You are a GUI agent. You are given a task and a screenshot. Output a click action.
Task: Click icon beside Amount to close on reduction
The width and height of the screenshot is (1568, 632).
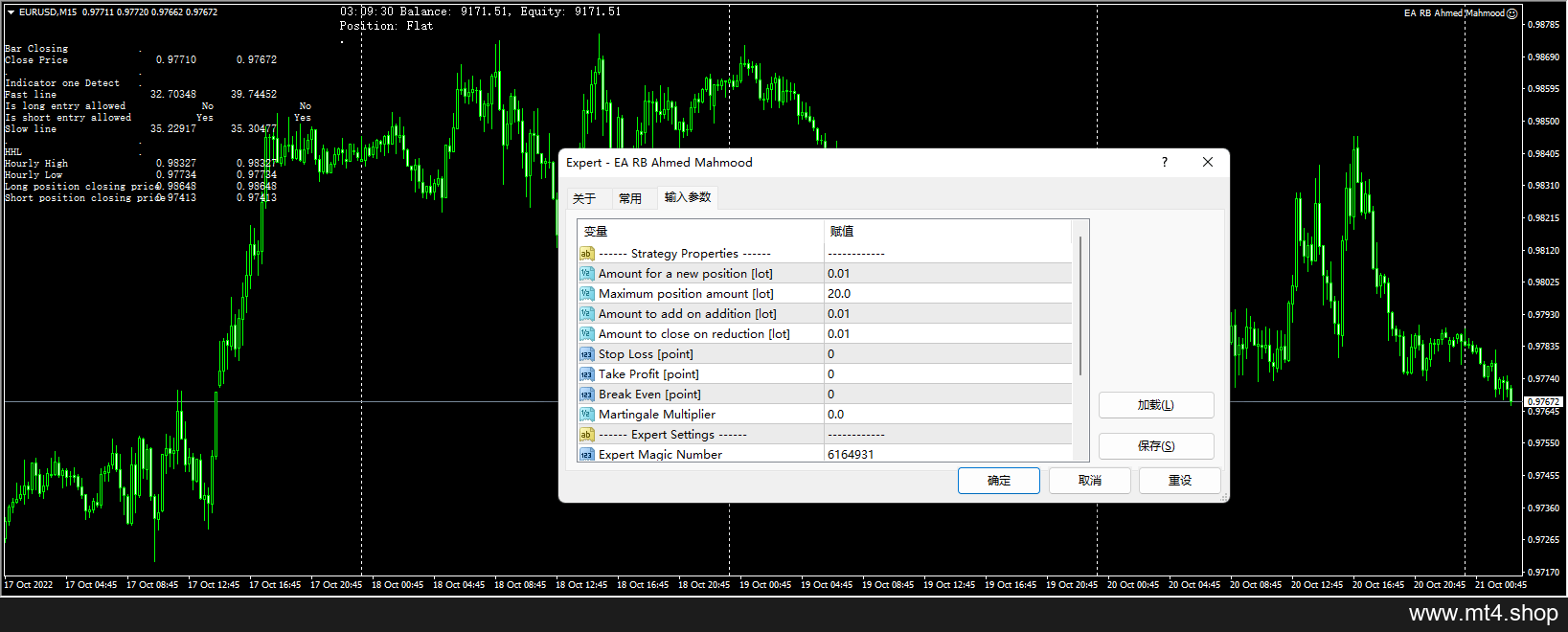(x=586, y=334)
